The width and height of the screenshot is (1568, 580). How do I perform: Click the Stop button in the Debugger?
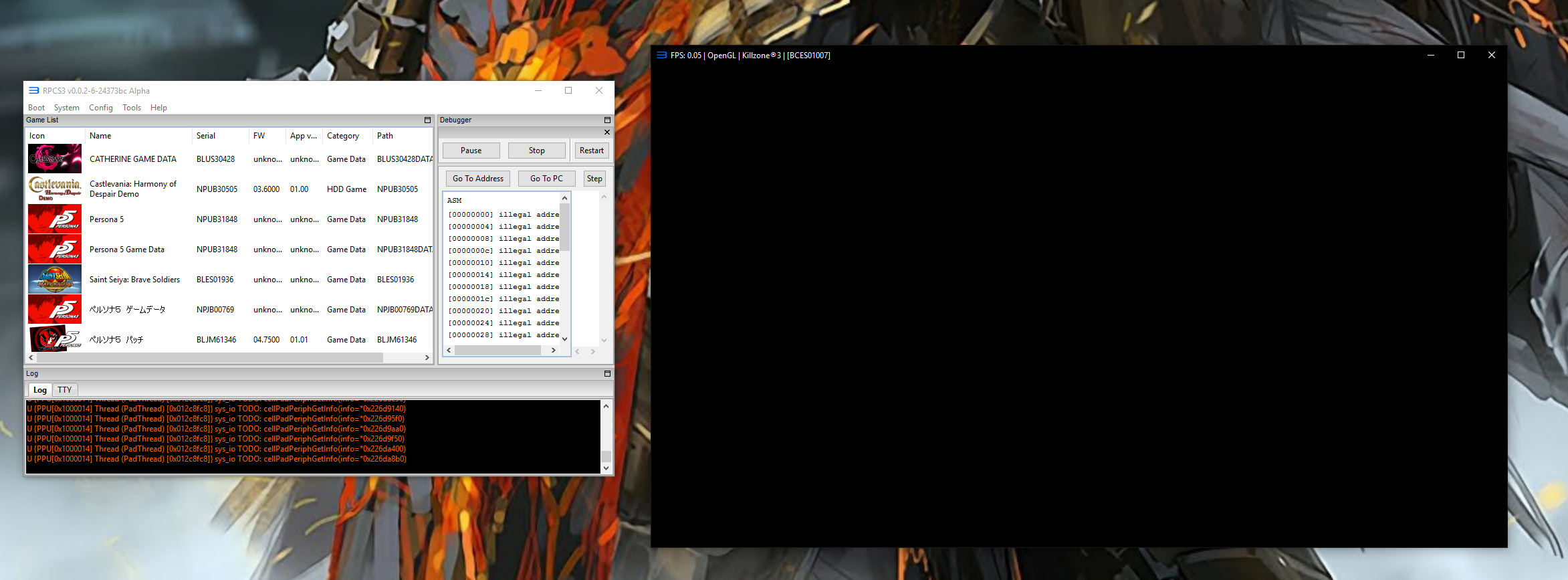(536, 151)
